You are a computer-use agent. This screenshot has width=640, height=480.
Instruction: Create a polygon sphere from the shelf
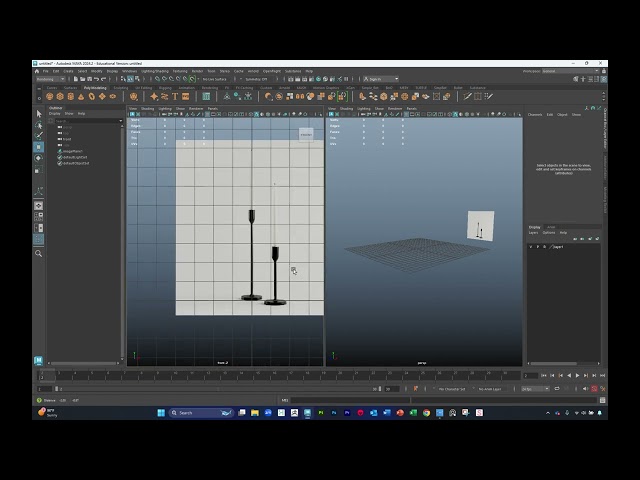[x=50, y=97]
